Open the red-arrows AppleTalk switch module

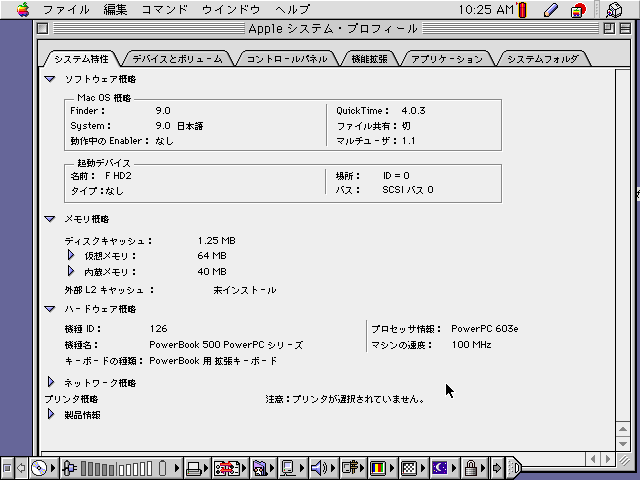tap(231, 468)
